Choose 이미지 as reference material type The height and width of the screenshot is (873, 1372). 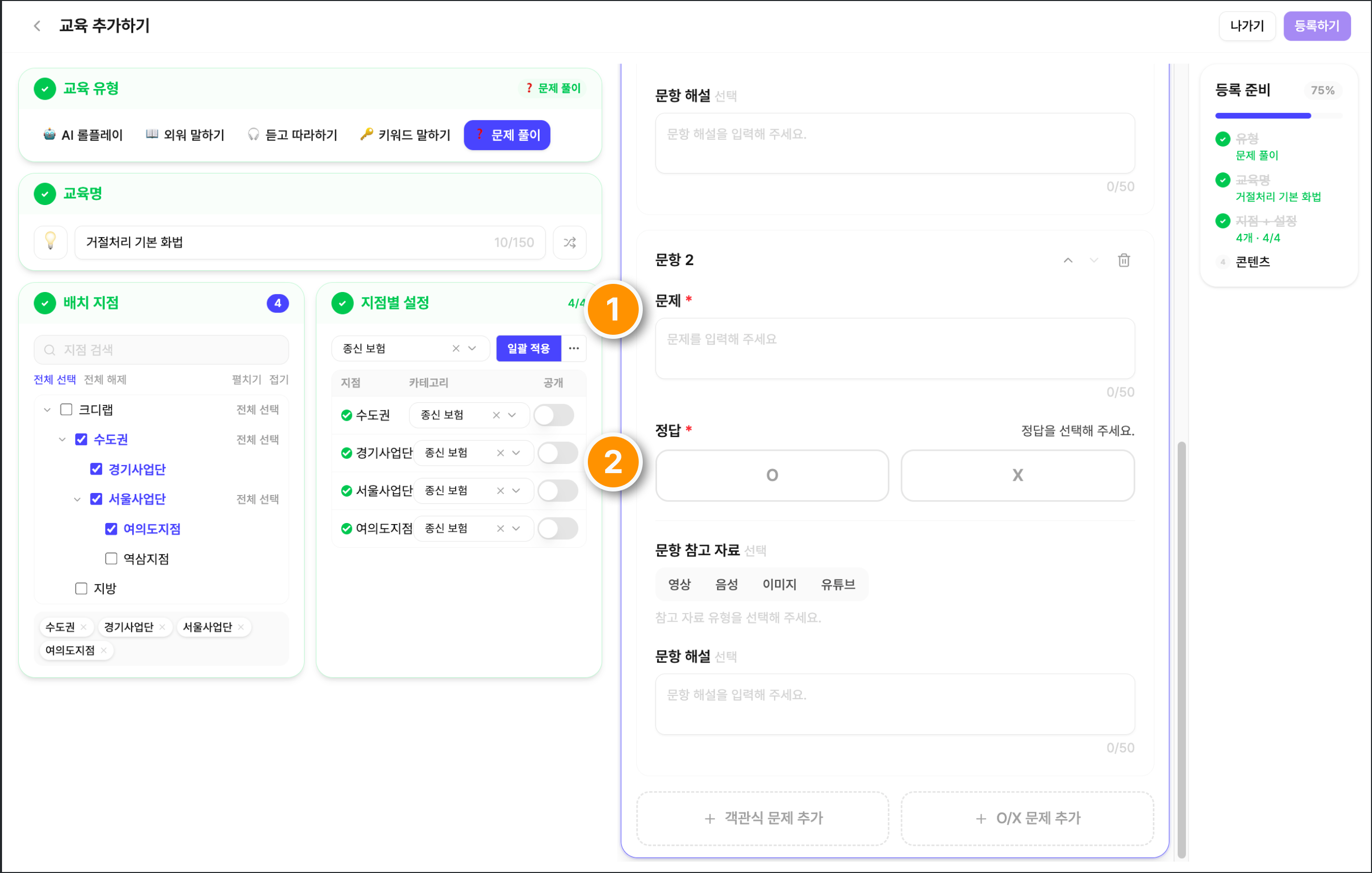tap(780, 584)
